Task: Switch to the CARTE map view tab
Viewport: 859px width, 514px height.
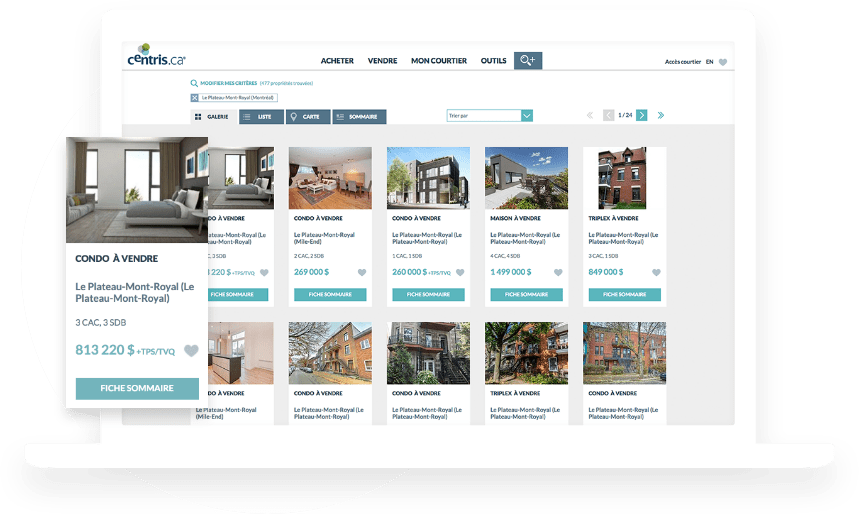Action: coord(308,117)
